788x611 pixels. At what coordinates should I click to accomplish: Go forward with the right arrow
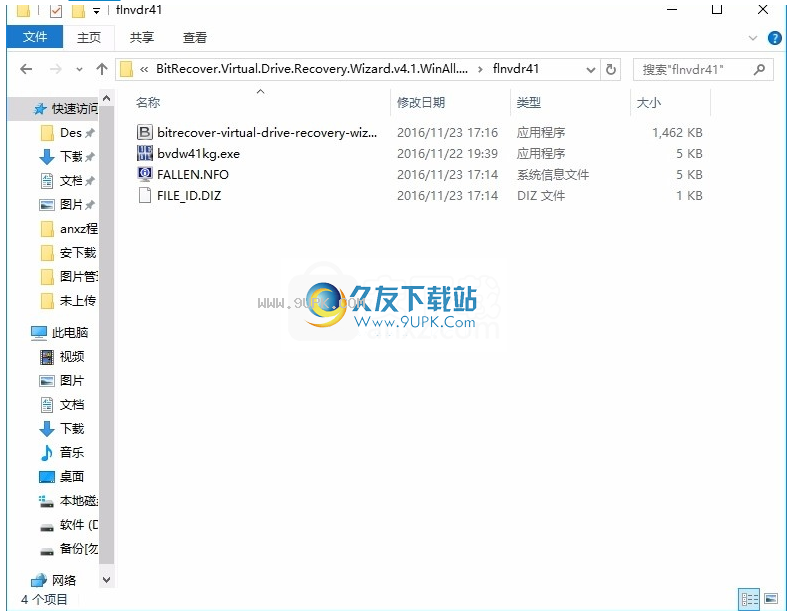coord(56,69)
